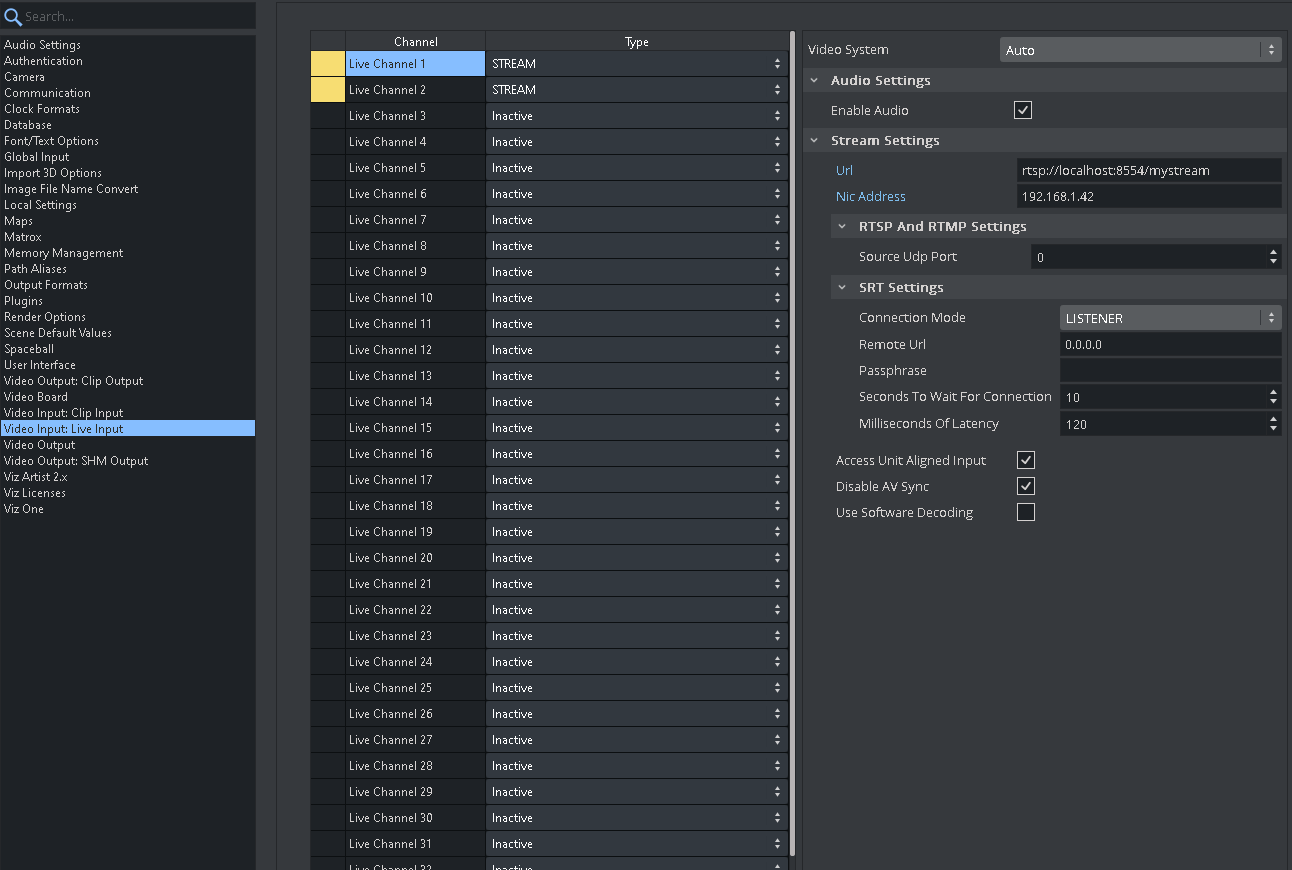Open Video Output: SHM Output settings
This screenshot has height=870, width=1292.
pyautogui.click(x=76, y=461)
